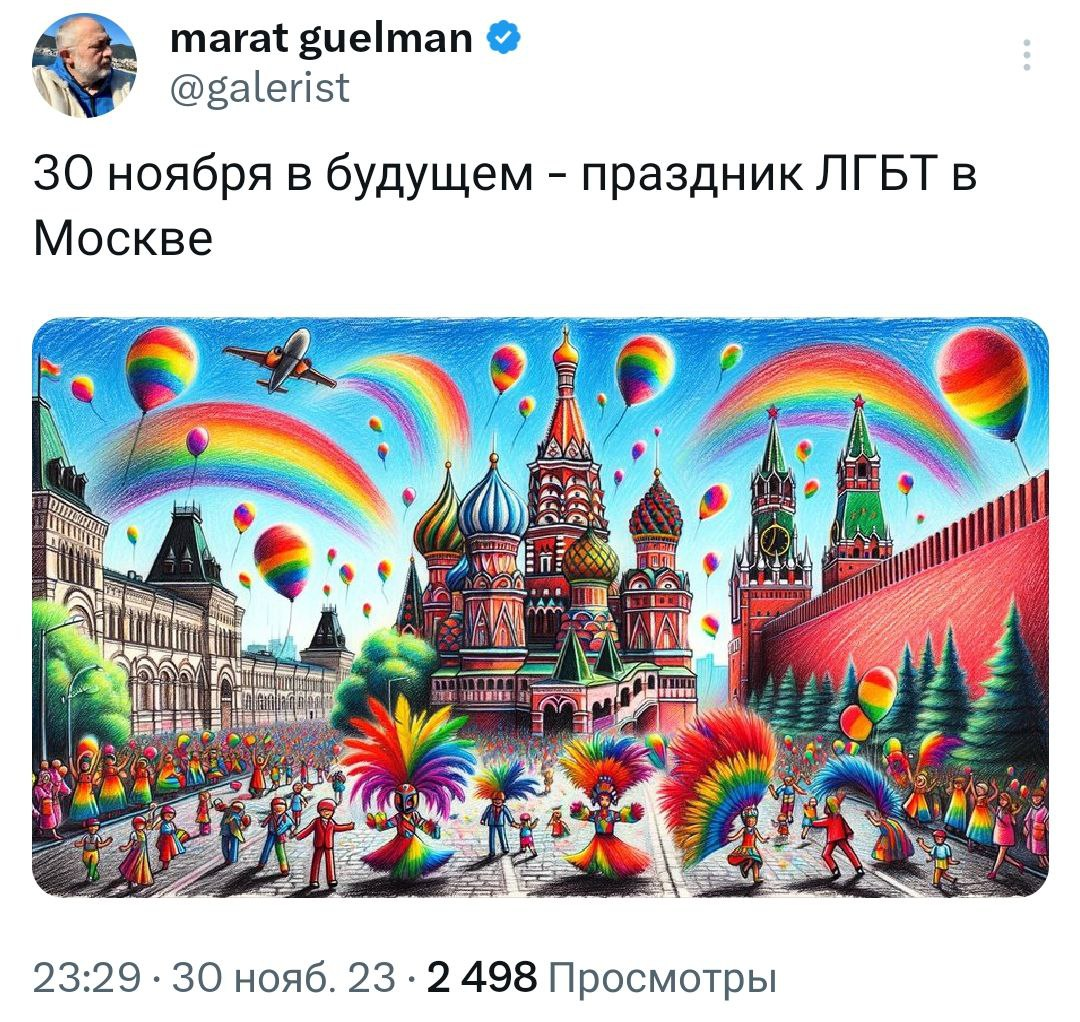Screen dimensions: 1080x1022
Task: Click the 23:29 timestamp
Action: tap(87, 976)
